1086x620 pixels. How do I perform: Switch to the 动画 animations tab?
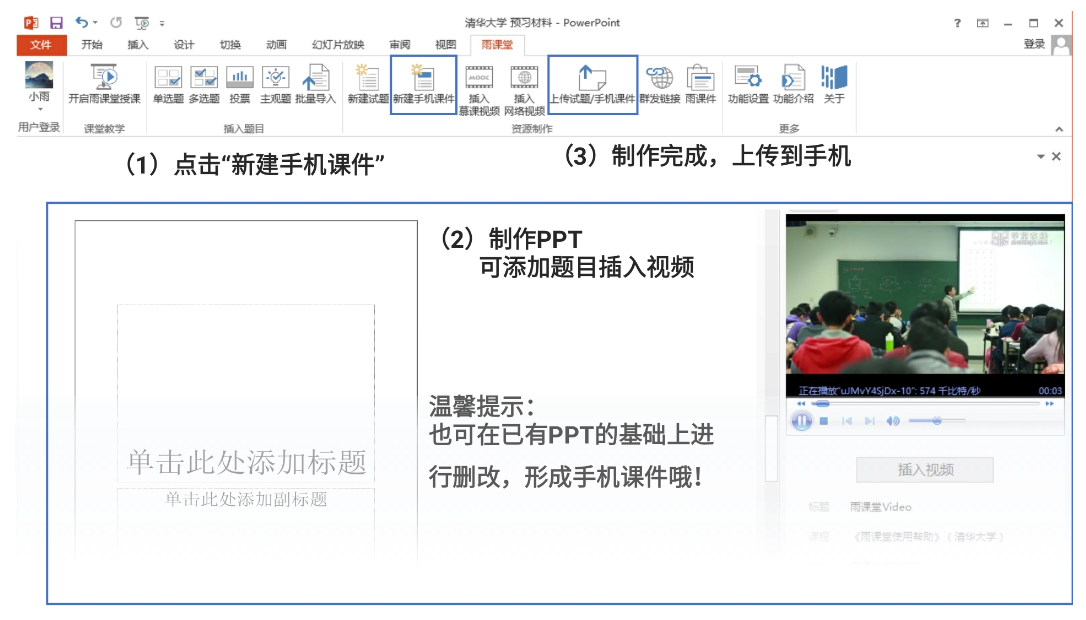pos(276,45)
